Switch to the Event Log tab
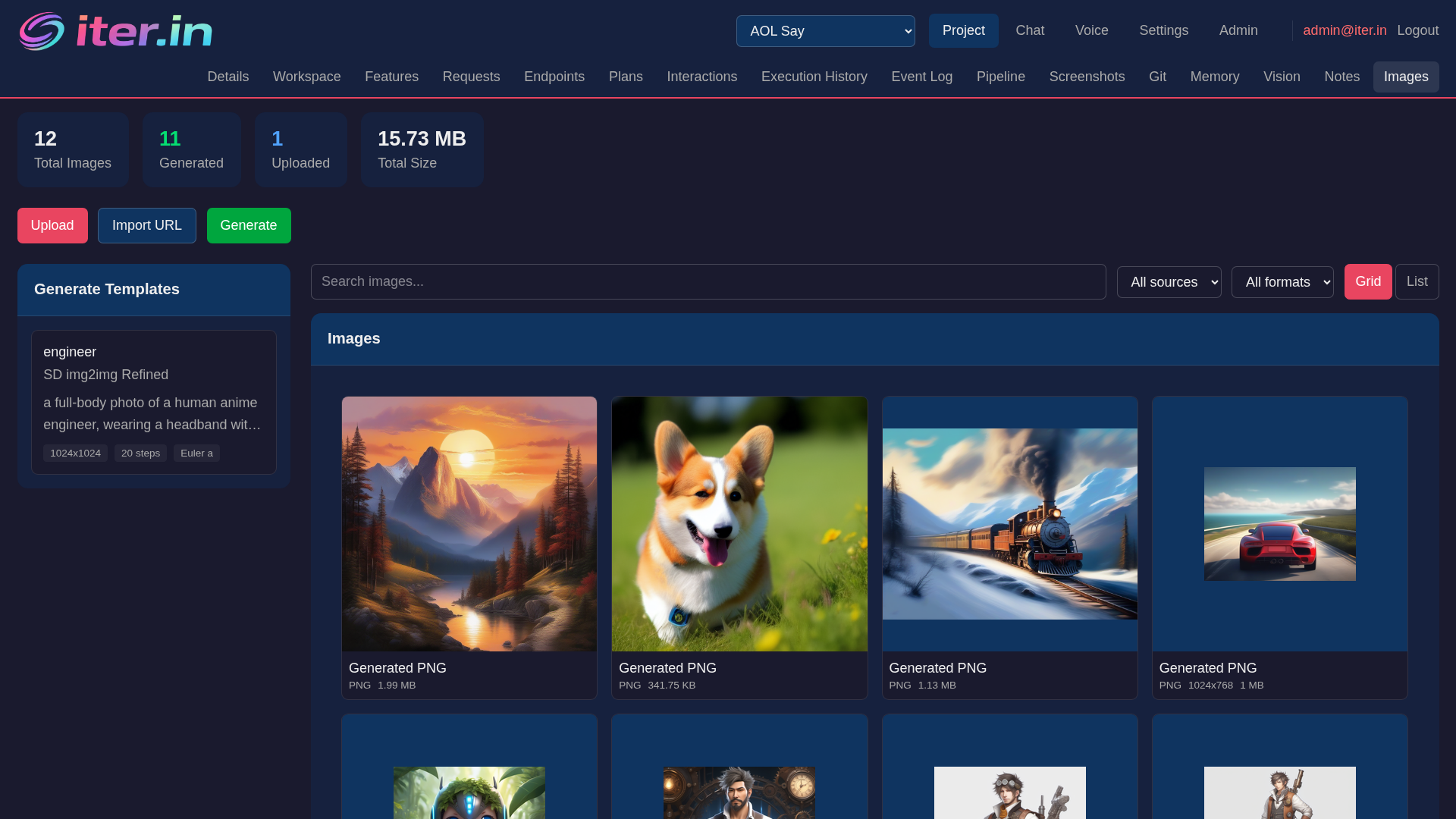 click(x=921, y=77)
